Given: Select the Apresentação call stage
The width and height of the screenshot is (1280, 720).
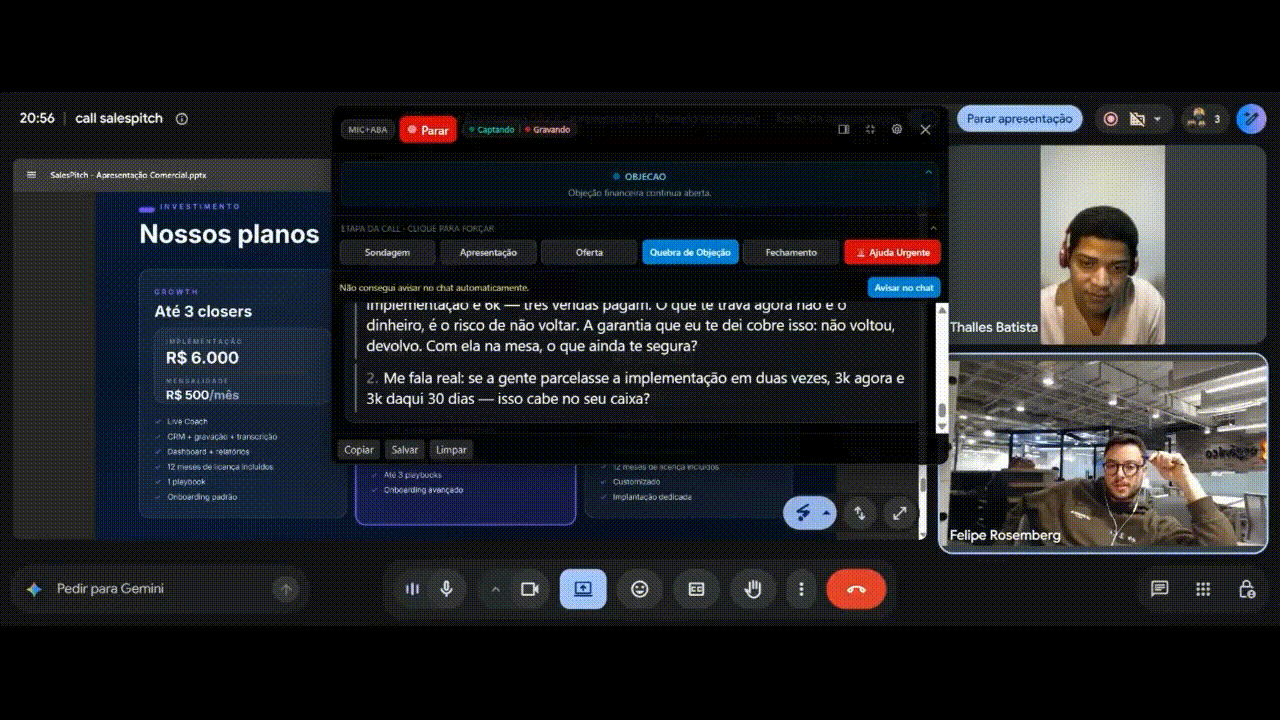Looking at the screenshot, I should click(x=488, y=252).
